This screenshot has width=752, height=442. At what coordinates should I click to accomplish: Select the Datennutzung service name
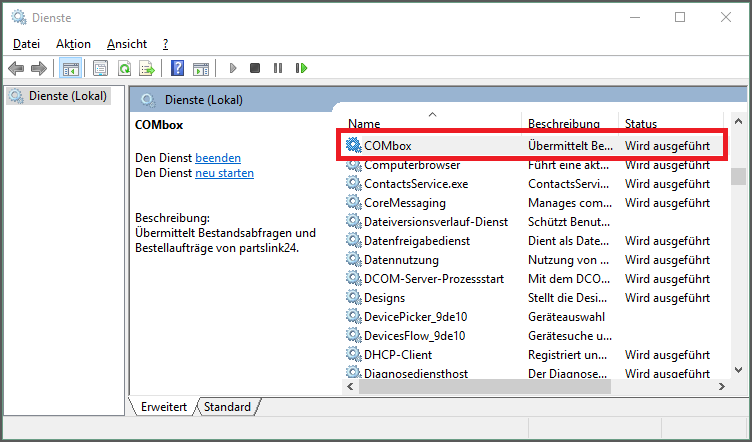coord(401,260)
